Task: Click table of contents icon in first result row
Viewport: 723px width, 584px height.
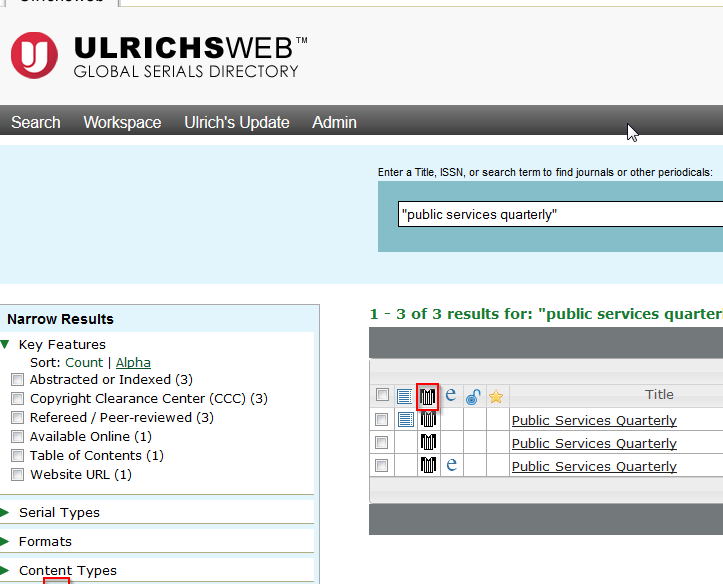Action: click(406, 419)
